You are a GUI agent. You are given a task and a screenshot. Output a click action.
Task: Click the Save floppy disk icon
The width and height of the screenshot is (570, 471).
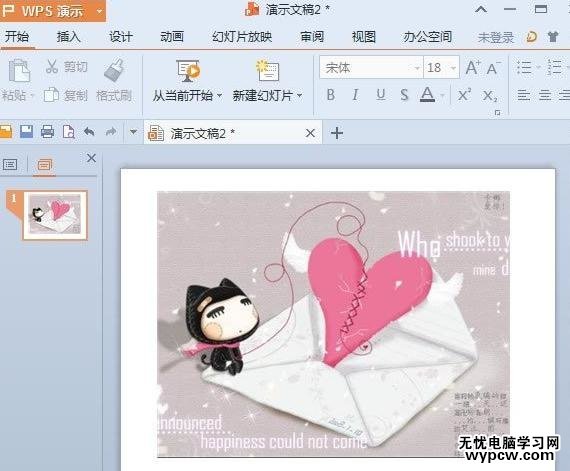pyautogui.click(x=26, y=132)
